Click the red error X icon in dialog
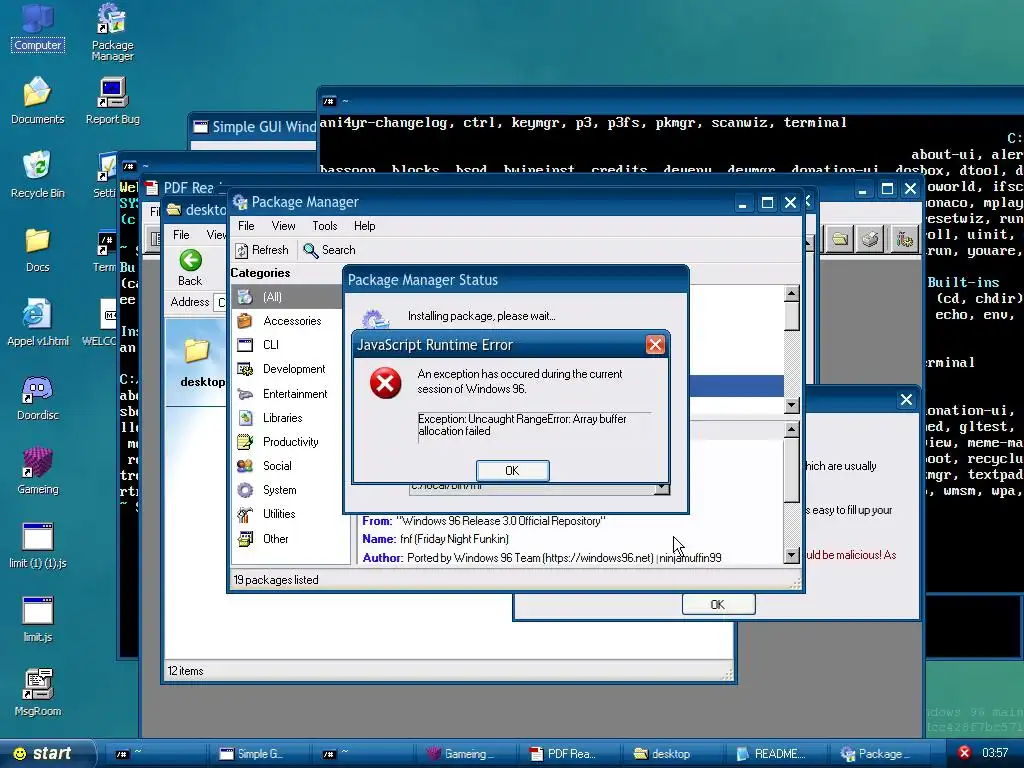 [x=385, y=383]
